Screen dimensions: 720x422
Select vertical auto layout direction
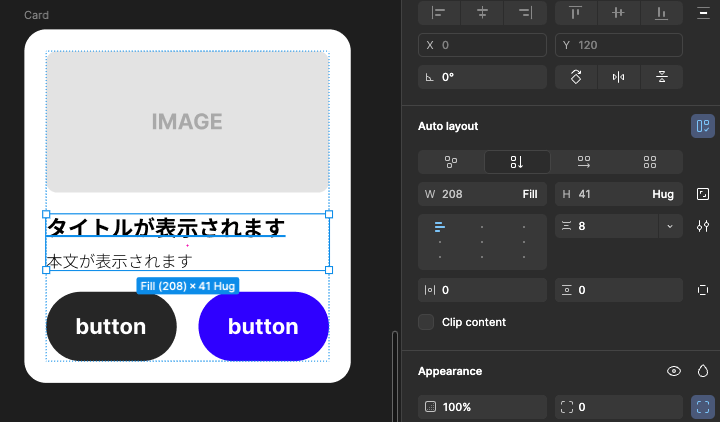[x=517, y=162]
